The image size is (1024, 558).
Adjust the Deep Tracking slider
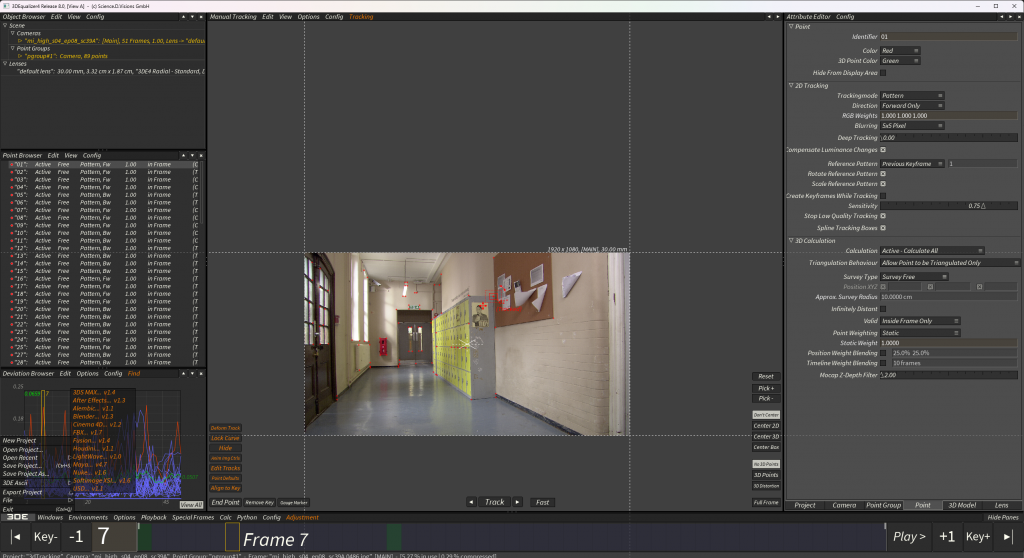point(948,138)
